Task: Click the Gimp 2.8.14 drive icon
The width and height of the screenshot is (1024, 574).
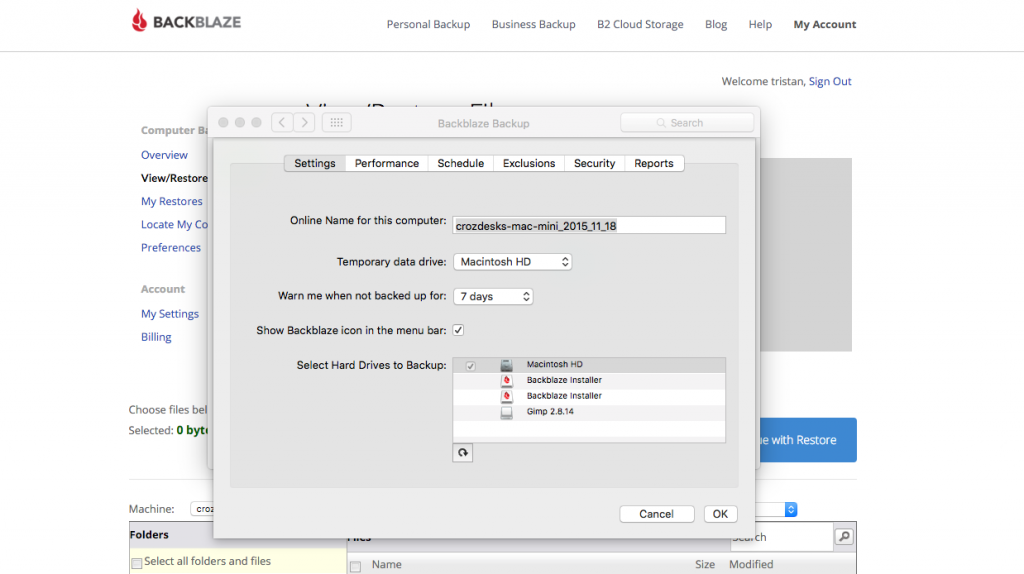Action: pyautogui.click(x=506, y=412)
